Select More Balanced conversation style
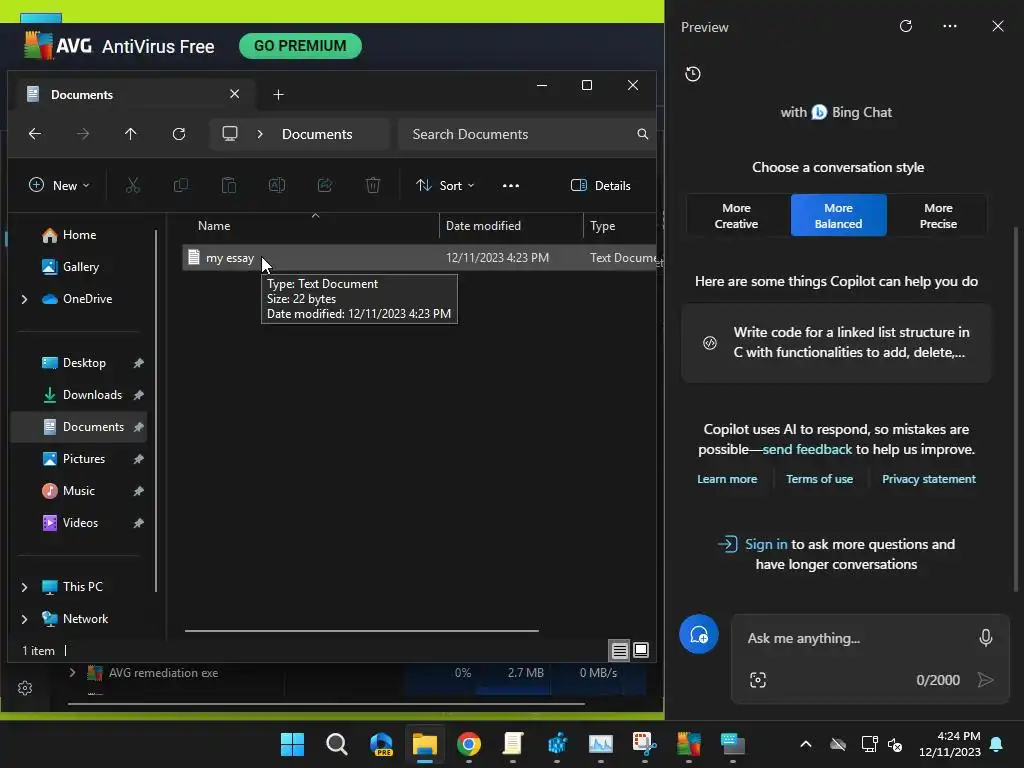 [x=839, y=216]
